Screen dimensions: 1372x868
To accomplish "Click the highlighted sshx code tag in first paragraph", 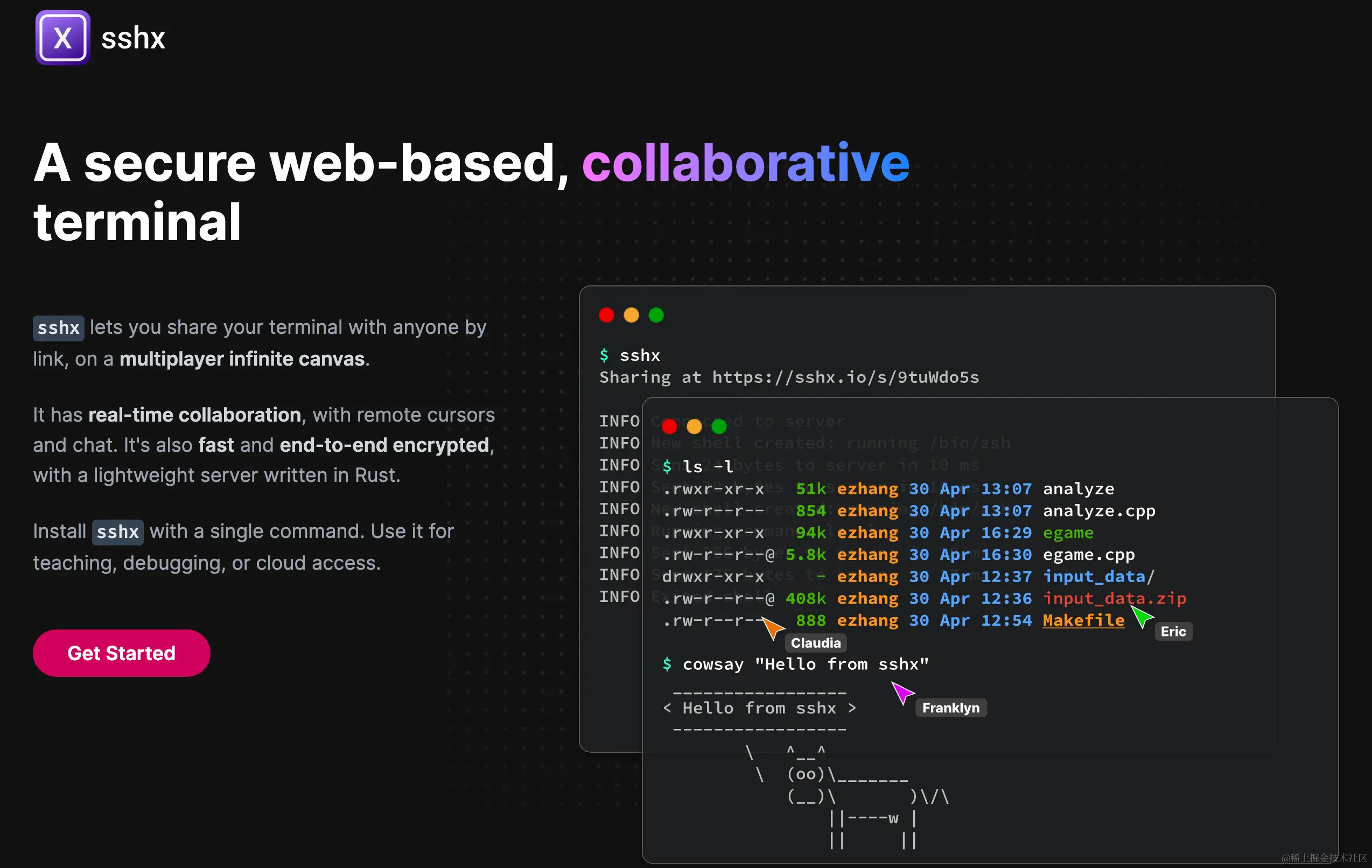I will click(x=58, y=328).
